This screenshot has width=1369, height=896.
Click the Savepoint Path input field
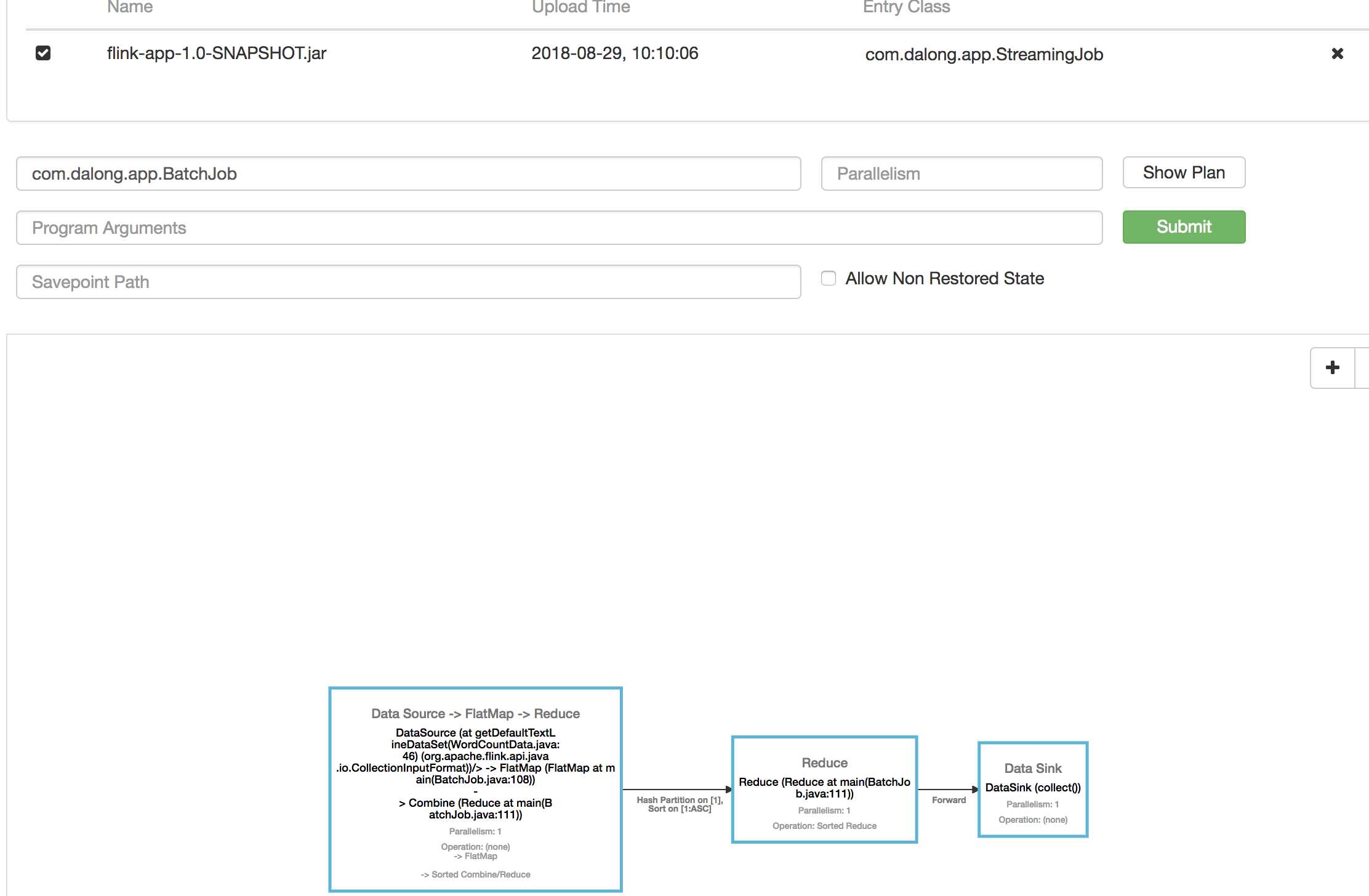410,281
